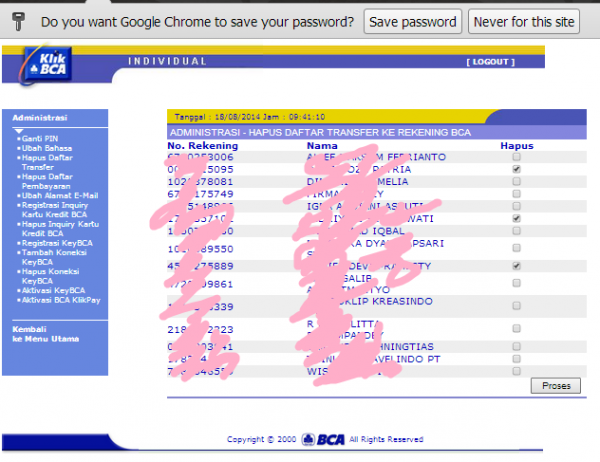Open Ubah Bahasa in the sidebar
This screenshot has height=462, width=600.
click(43, 148)
